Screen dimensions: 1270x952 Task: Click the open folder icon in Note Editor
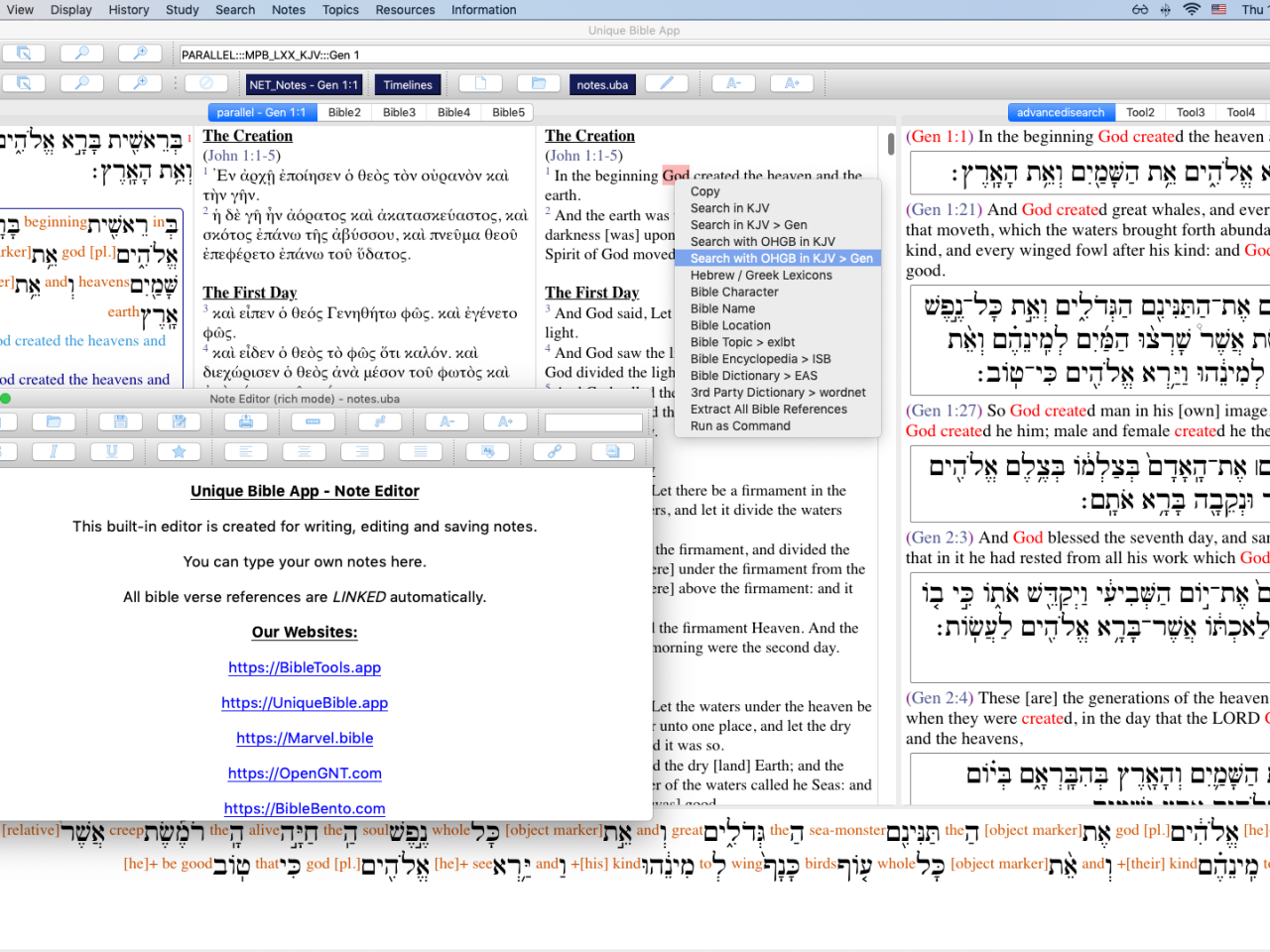pyautogui.click(x=54, y=421)
